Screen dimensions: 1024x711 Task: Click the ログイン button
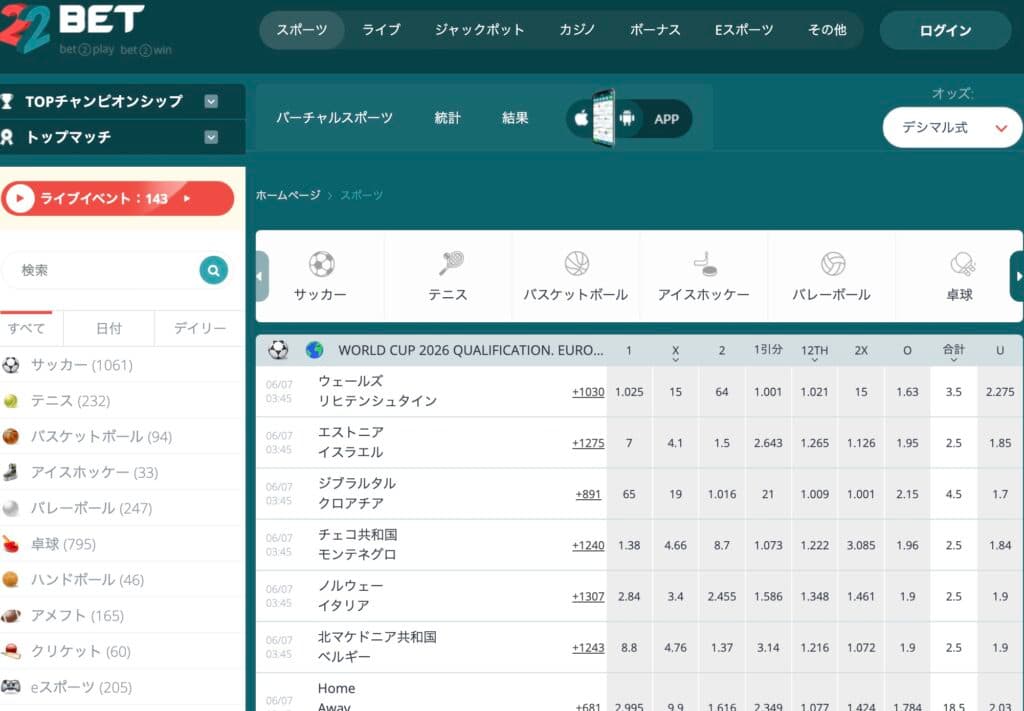coord(945,30)
